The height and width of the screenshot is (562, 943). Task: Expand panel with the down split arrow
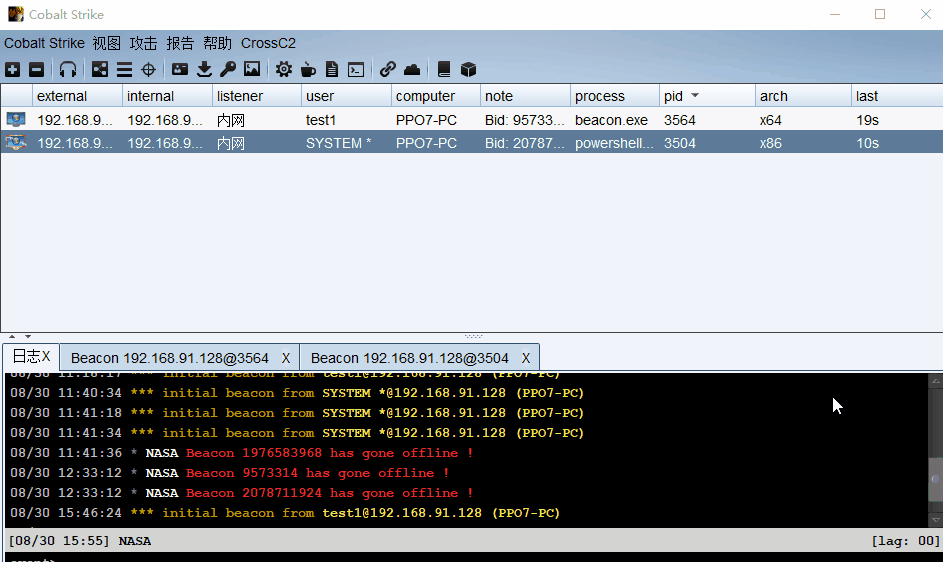(x=28, y=336)
